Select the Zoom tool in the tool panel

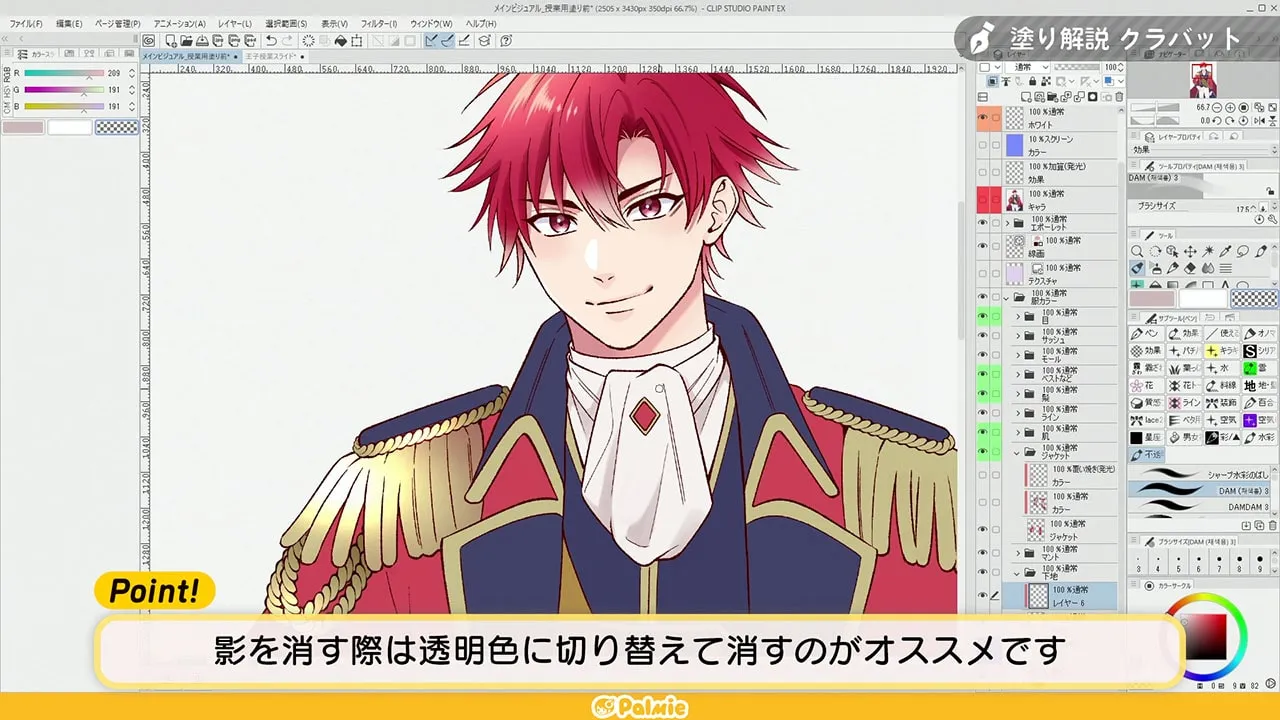point(1136,252)
